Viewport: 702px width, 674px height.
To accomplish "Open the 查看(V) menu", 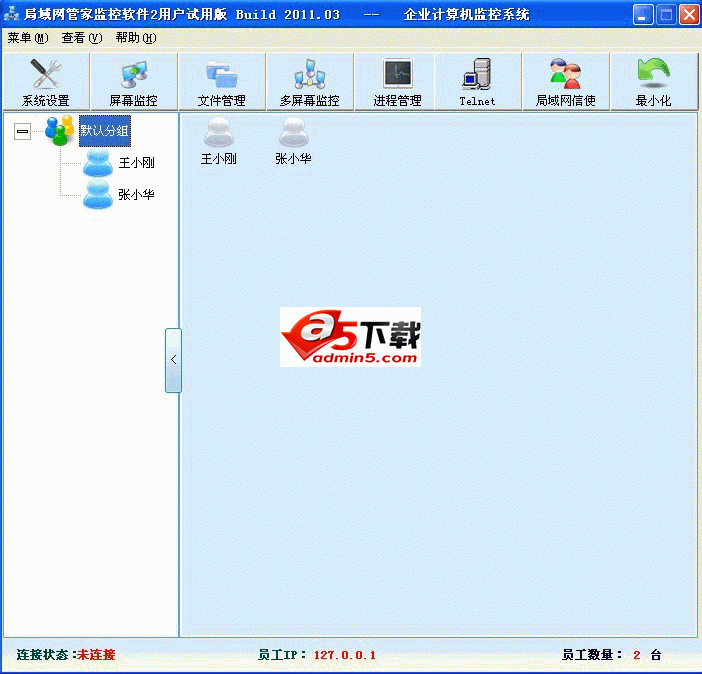I will click(82, 38).
